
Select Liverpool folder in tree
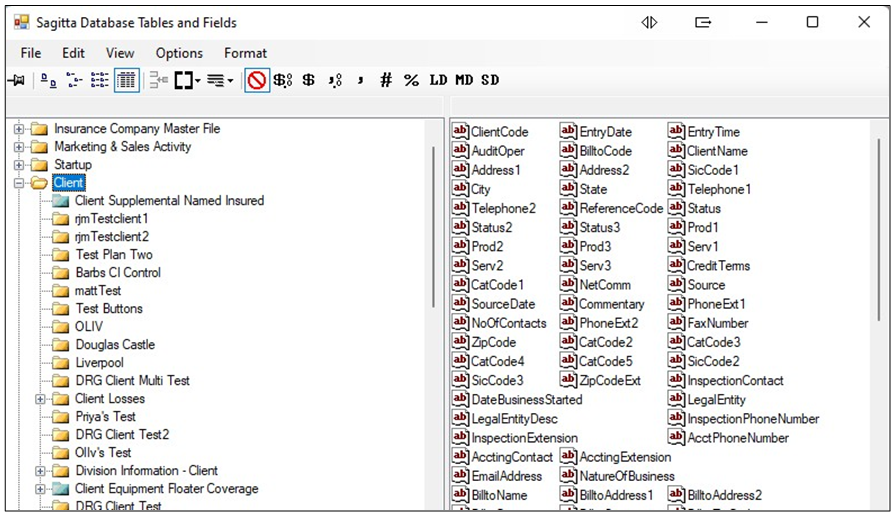[99, 363]
